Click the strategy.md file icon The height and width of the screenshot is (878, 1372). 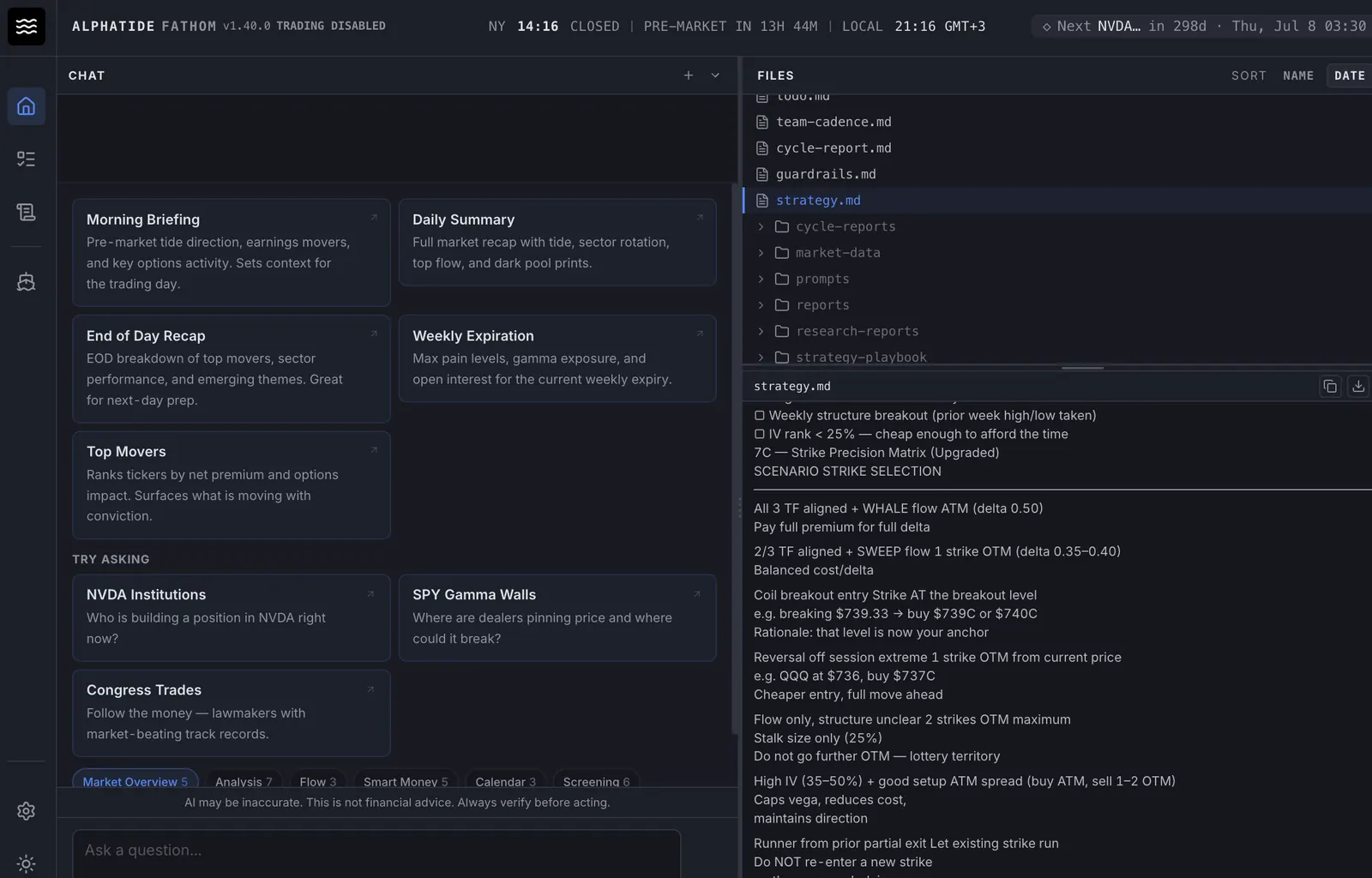(762, 201)
